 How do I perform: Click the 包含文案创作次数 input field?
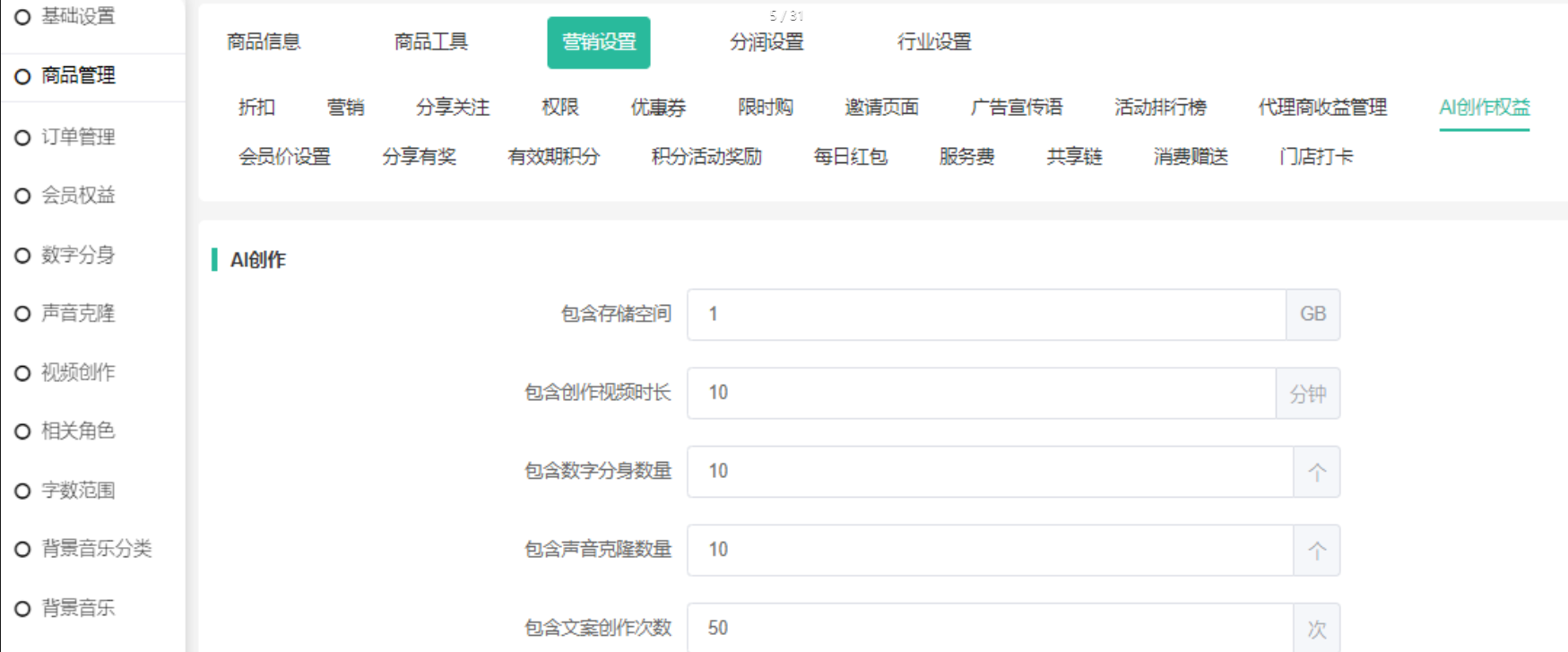[990, 628]
